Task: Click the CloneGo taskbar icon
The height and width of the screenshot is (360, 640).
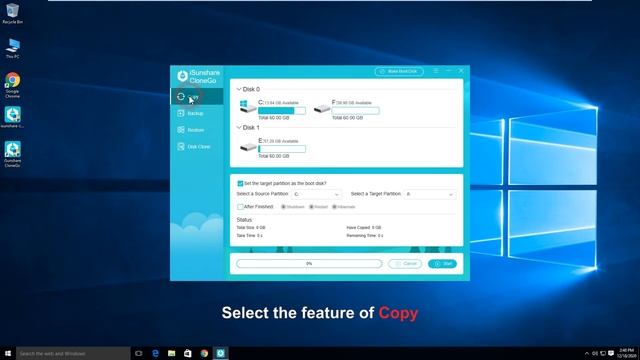Action: [x=220, y=353]
